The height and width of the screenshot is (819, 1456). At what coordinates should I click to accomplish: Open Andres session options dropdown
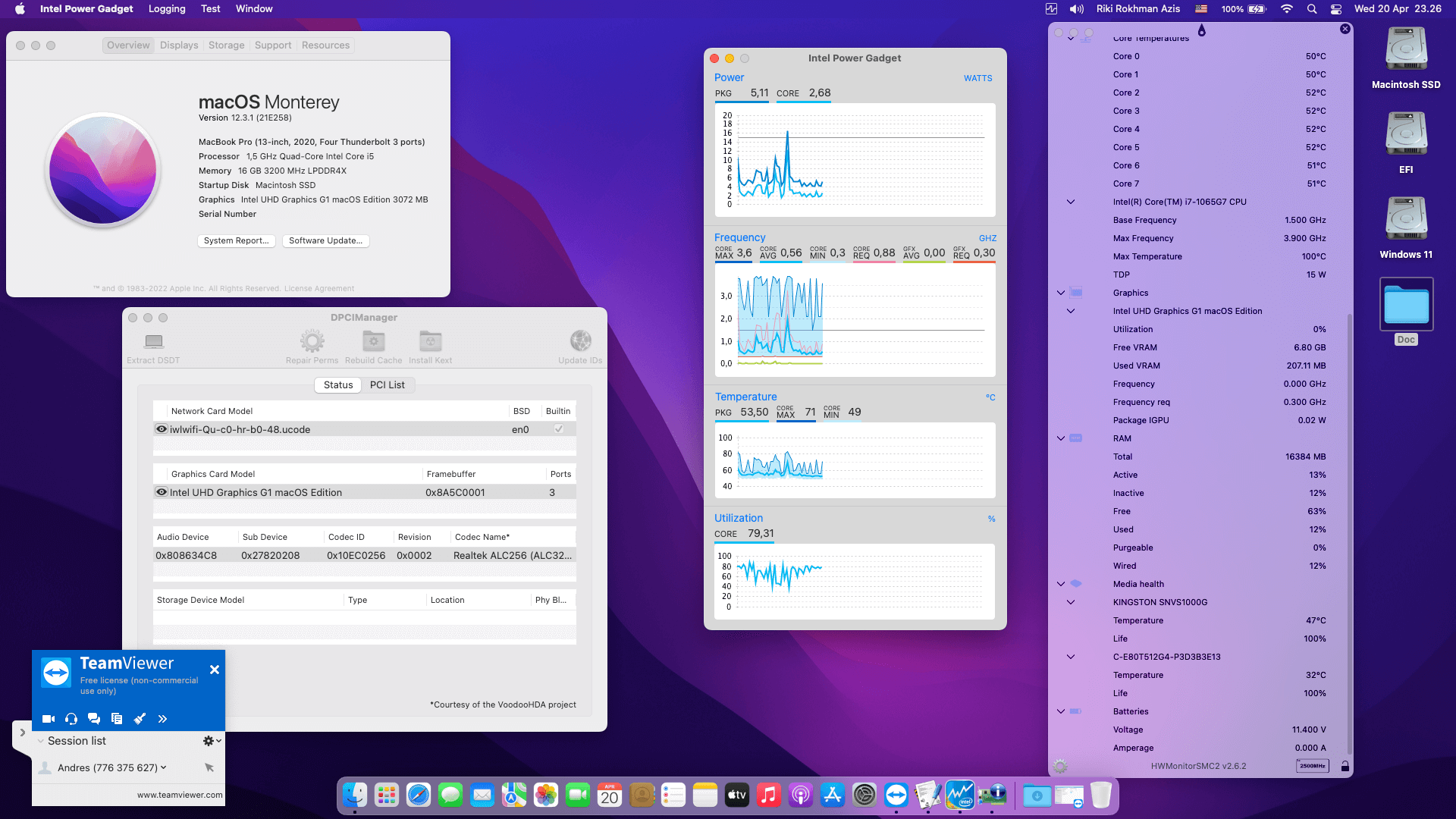(x=164, y=767)
